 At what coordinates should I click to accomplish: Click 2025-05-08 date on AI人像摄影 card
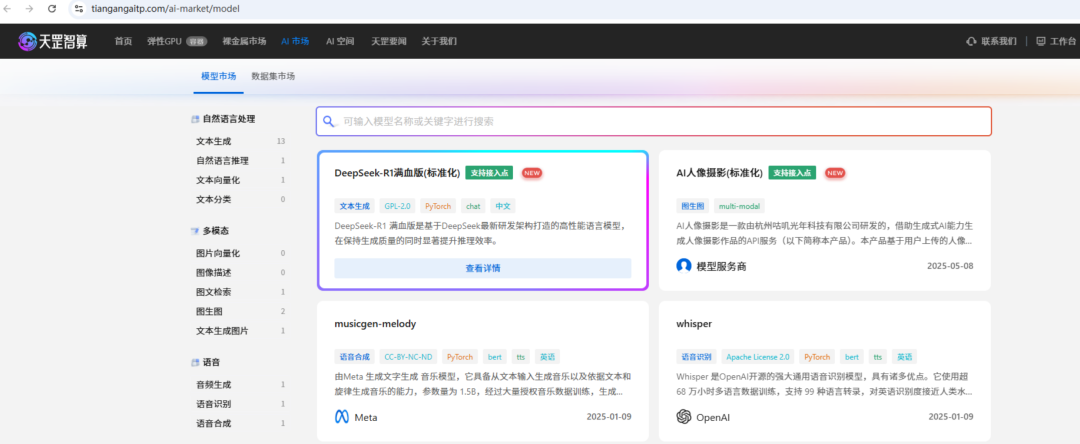click(951, 266)
